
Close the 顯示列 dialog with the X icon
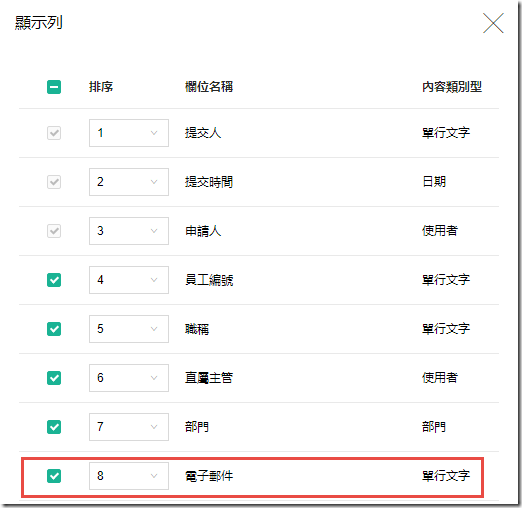point(493,23)
